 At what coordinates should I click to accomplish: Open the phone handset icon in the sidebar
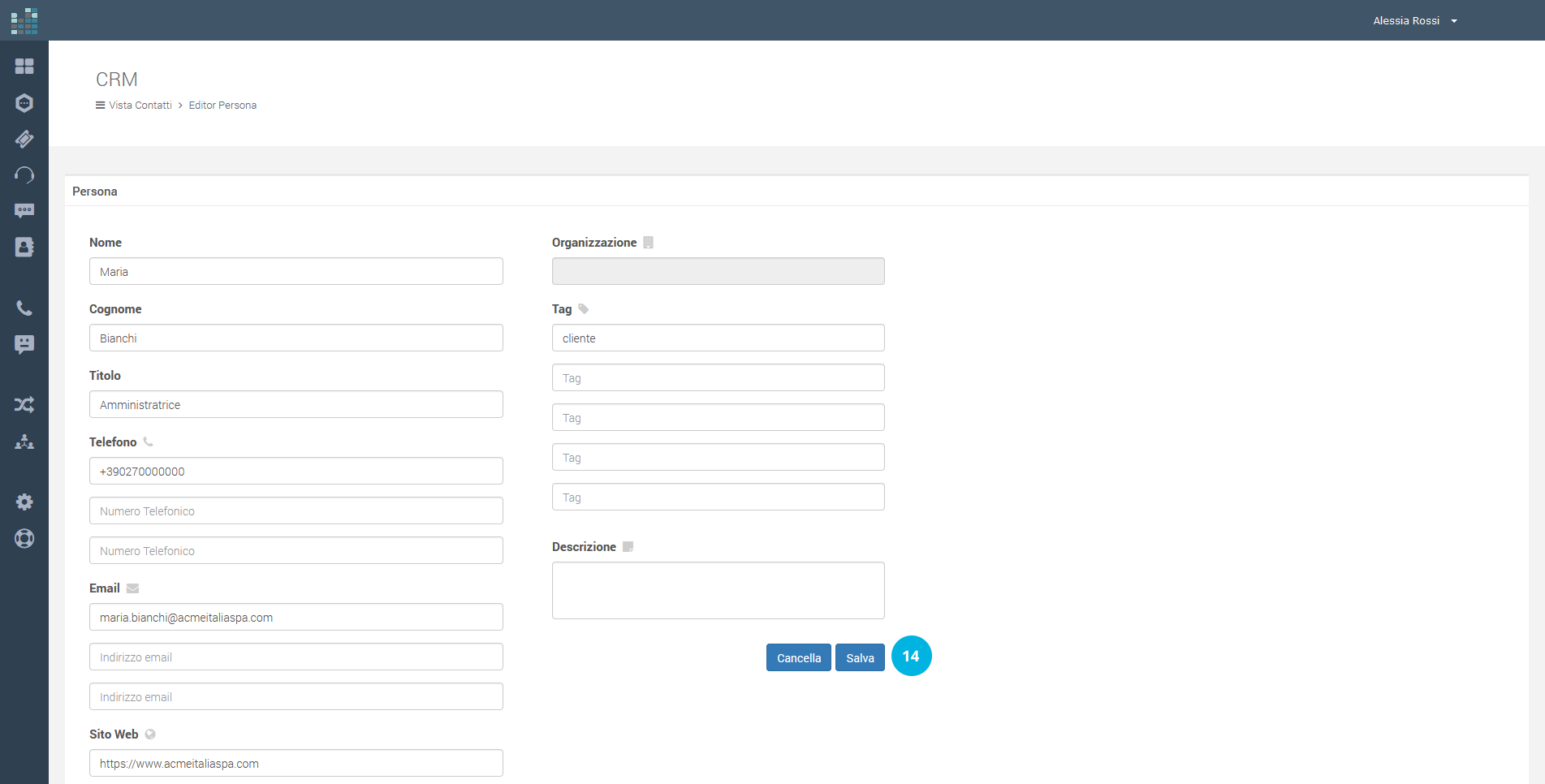pos(24,308)
